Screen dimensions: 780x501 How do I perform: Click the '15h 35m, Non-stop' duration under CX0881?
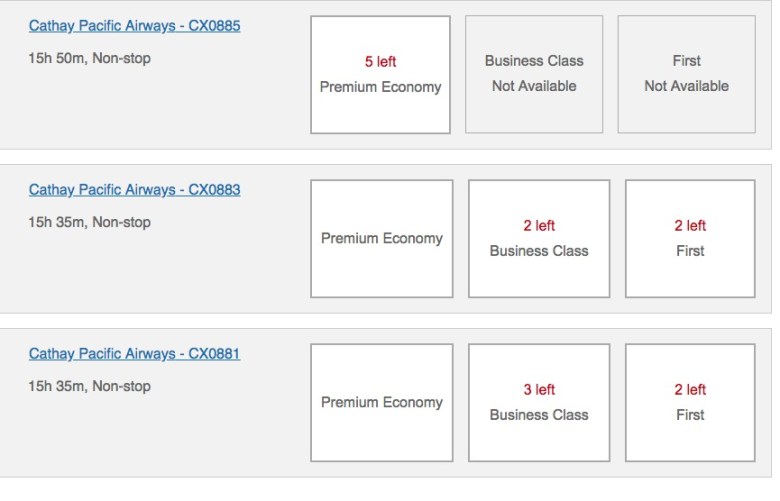coord(90,386)
